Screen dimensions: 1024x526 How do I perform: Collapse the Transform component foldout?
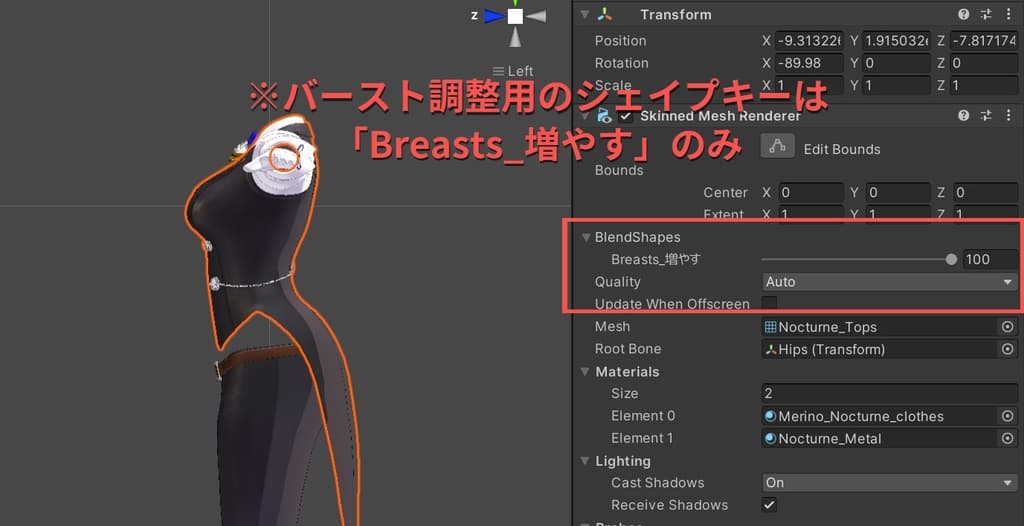point(584,14)
